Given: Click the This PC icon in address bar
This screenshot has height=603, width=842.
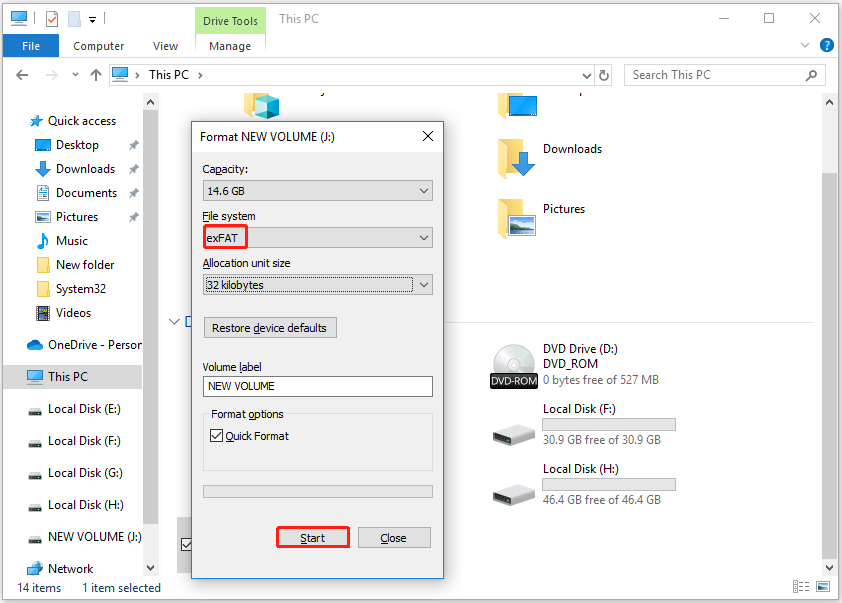Looking at the screenshot, I should pyautogui.click(x=120, y=75).
